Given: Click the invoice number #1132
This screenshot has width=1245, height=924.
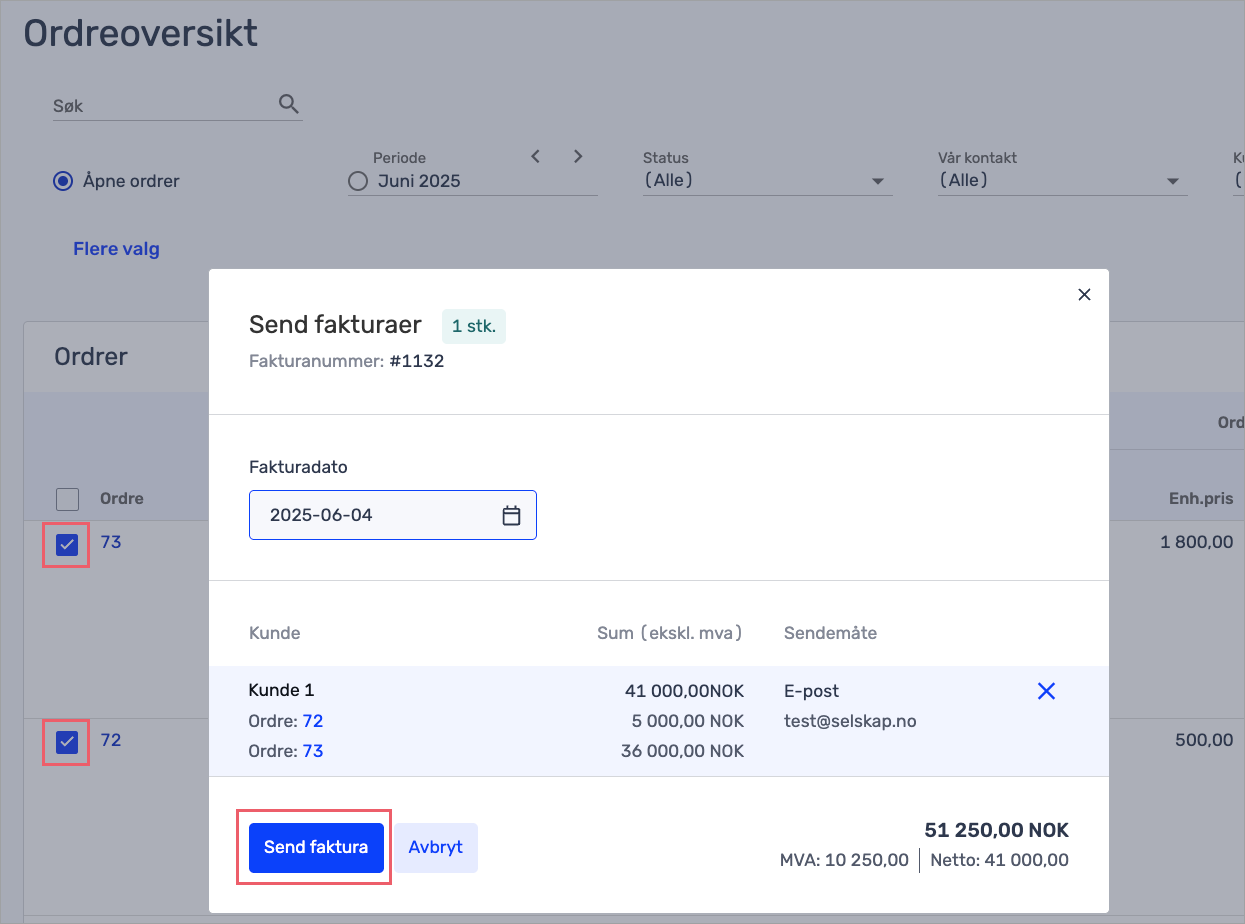Looking at the screenshot, I should 417,362.
